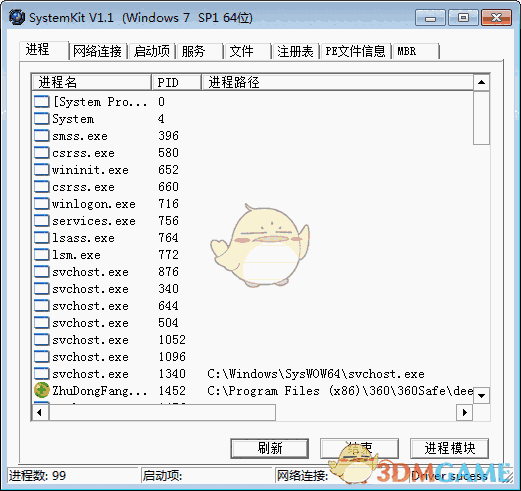This screenshot has width=521, height=491.
Task: Switch to the 服务 tab
Action: 199,52
